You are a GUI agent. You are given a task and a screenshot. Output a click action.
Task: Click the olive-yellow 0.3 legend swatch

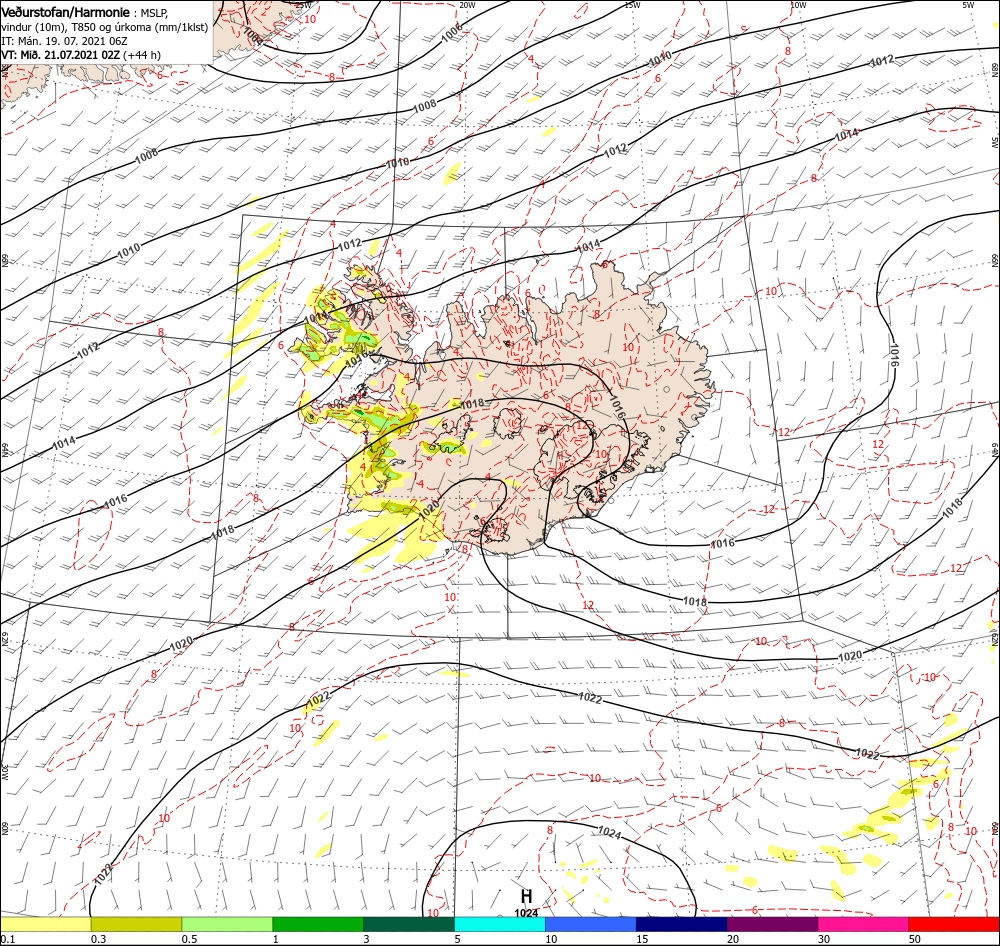136,924
